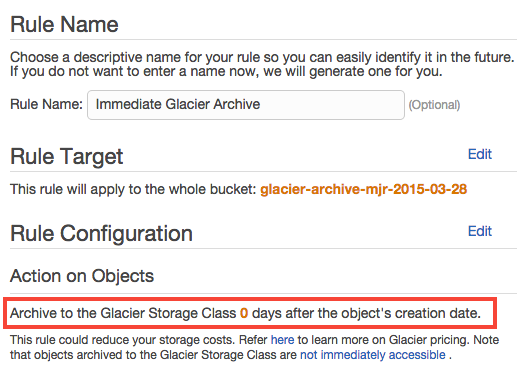The width and height of the screenshot is (529, 377).
Task: Click the "If you do not want to enter a name" line
Action: click(x=226, y=72)
